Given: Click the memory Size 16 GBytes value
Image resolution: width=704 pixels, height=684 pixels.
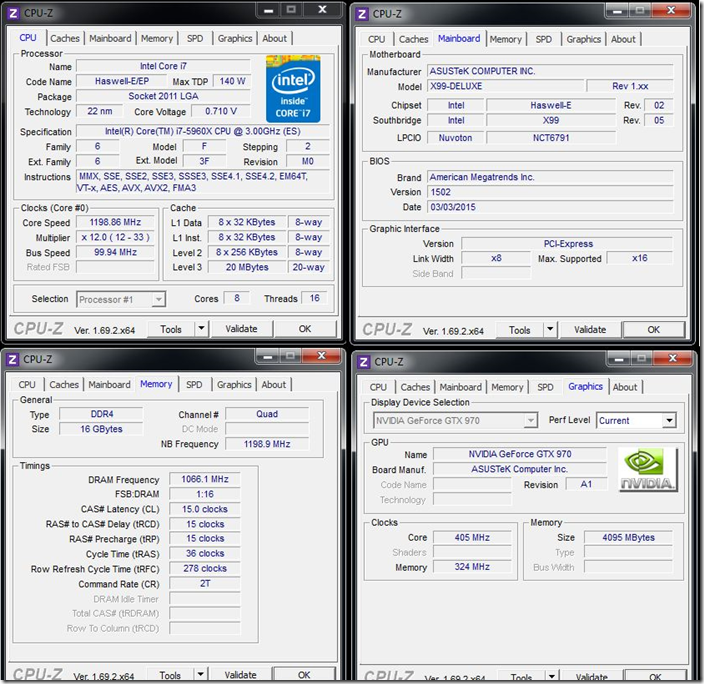Looking at the screenshot, I should click(101, 429).
